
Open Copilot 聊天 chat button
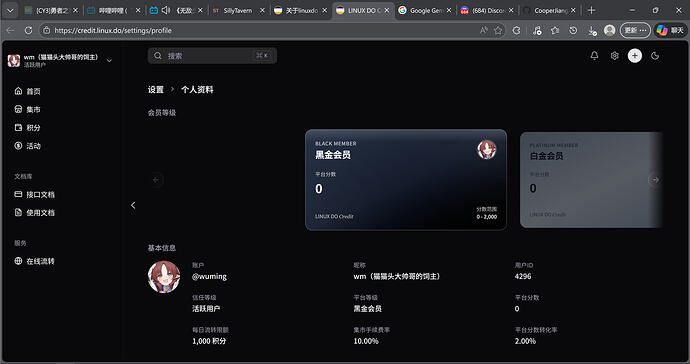coord(670,30)
